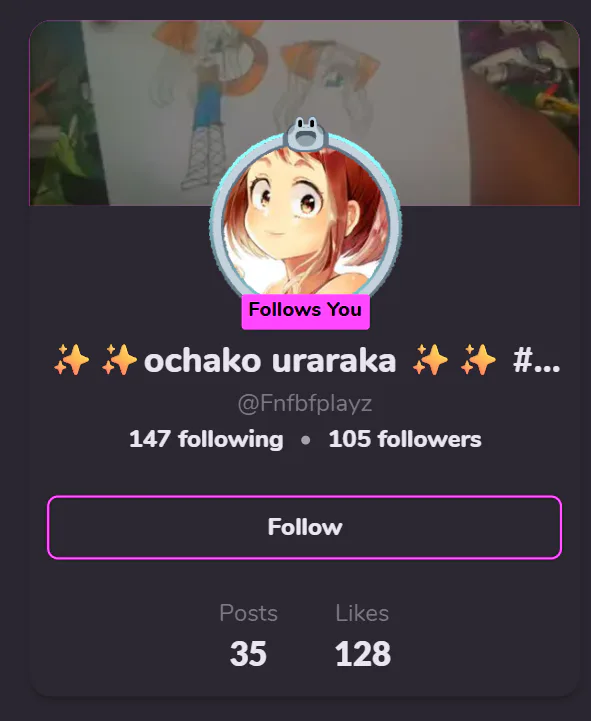Click the Follow button
The height and width of the screenshot is (721, 591).
point(304,527)
